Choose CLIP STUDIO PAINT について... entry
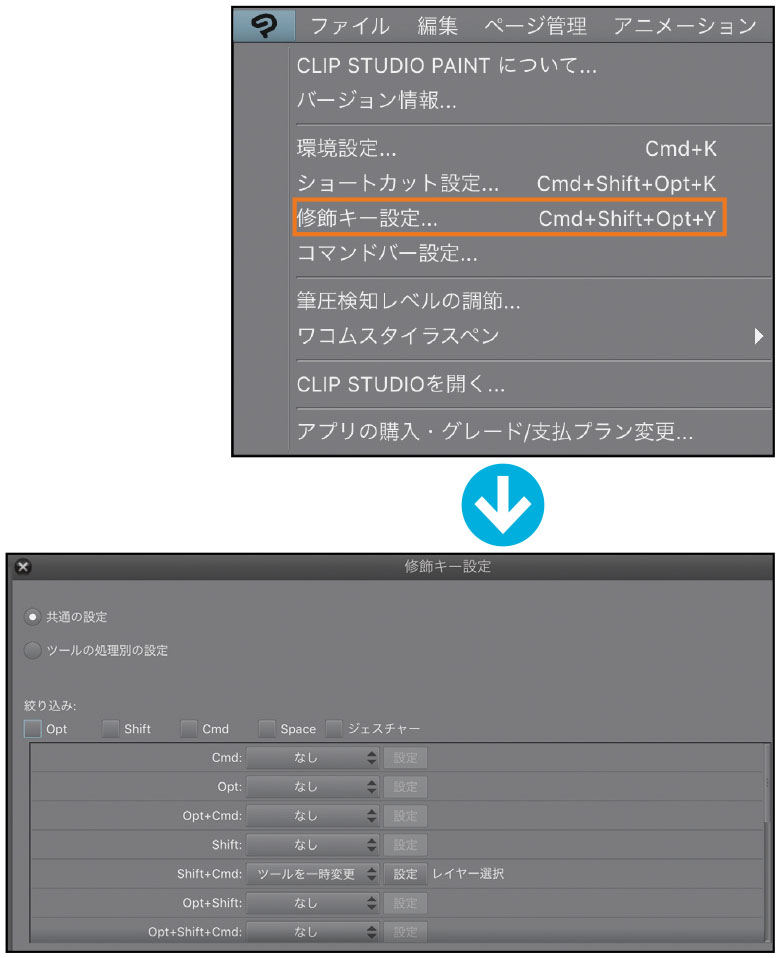Image resolution: width=780 pixels, height=958 pixels. pyautogui.click(x=446, y=66)
